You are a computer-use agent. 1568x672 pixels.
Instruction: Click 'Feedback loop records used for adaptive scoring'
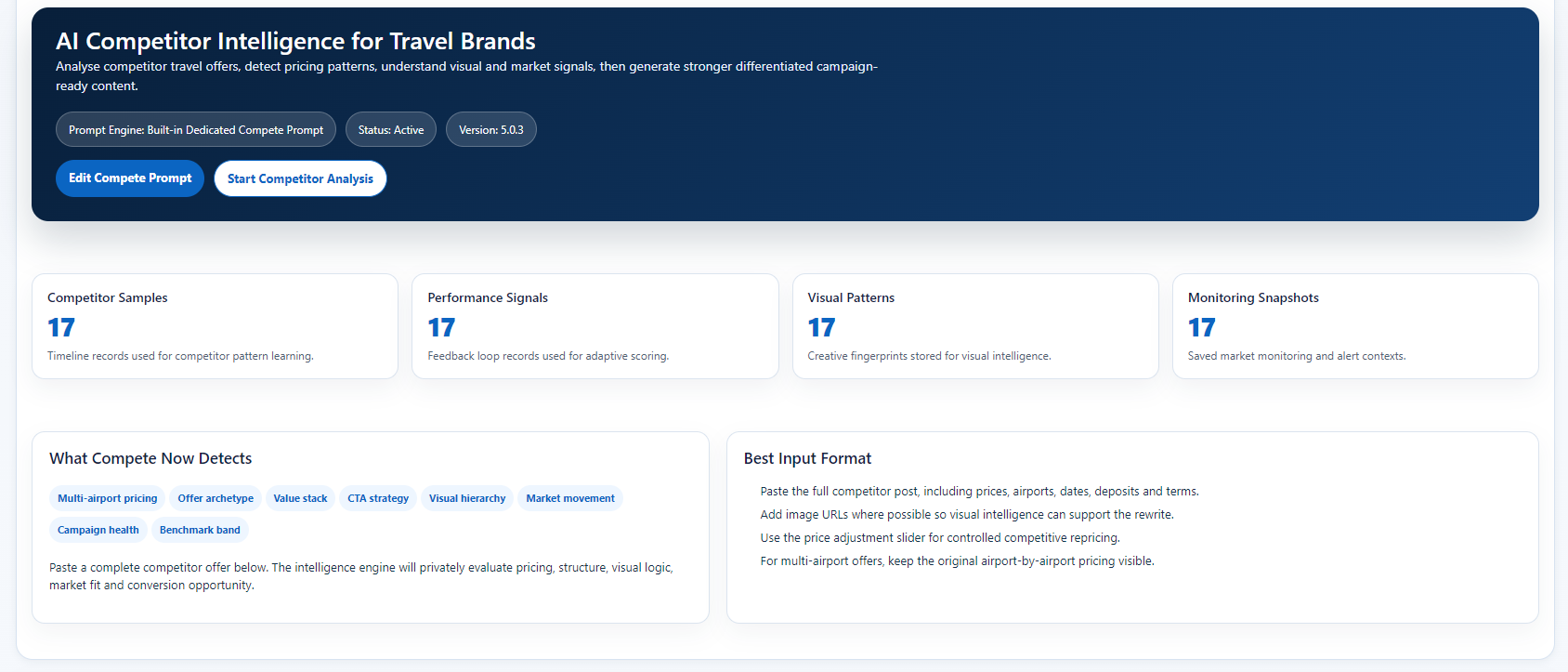pyautogui.click(x=548, y=356)
